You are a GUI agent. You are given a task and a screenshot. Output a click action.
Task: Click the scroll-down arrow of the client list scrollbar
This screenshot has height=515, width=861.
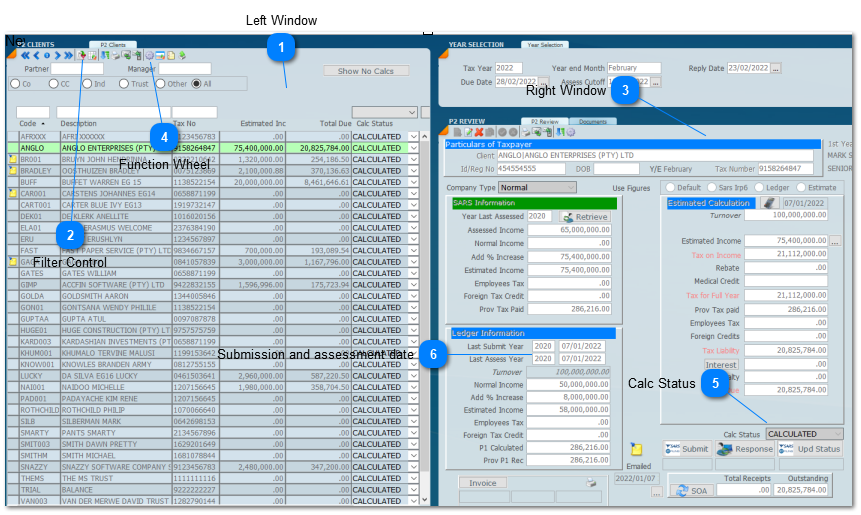[424, 500]
